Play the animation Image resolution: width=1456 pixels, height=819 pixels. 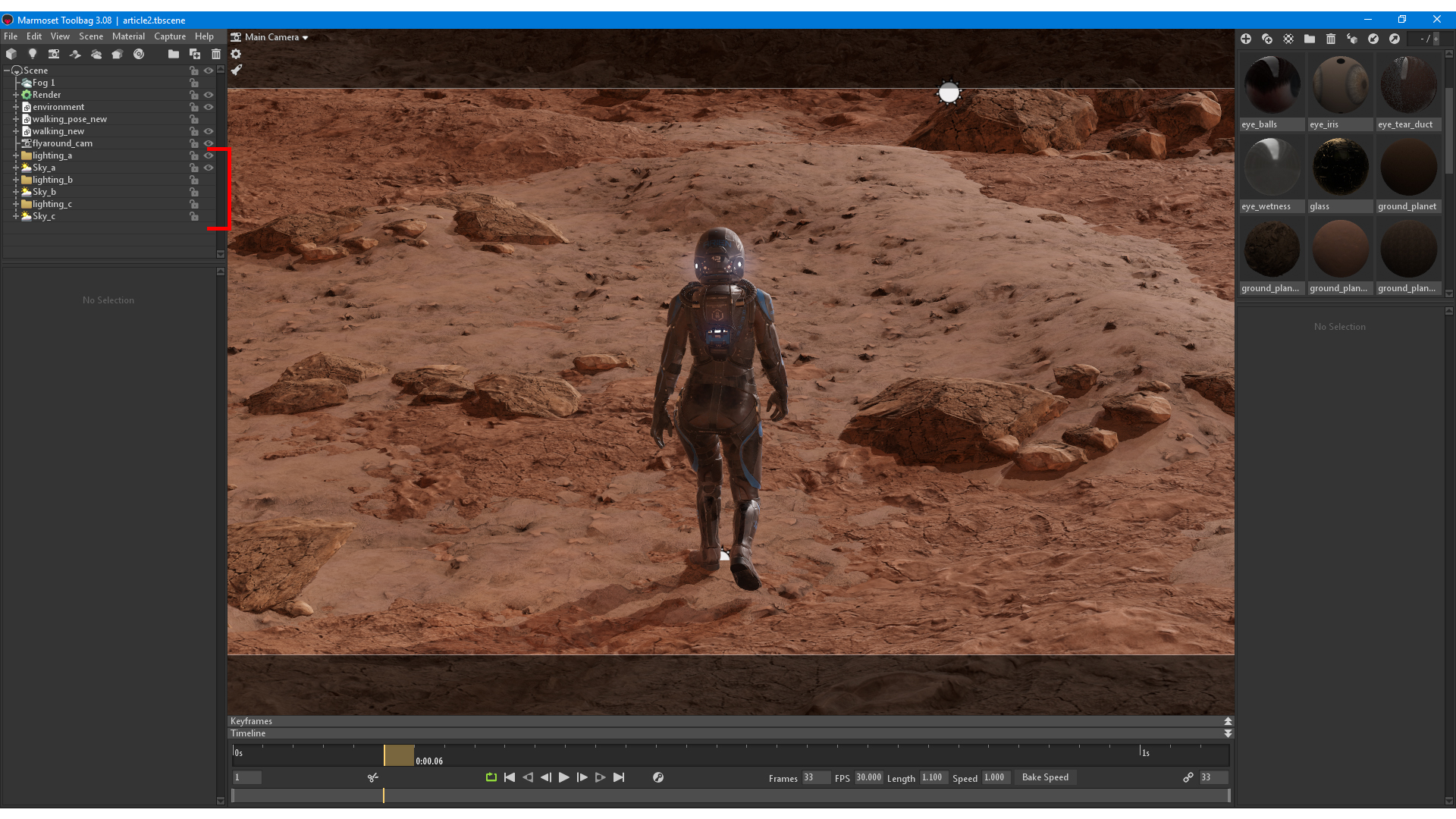tap(564, 777)
